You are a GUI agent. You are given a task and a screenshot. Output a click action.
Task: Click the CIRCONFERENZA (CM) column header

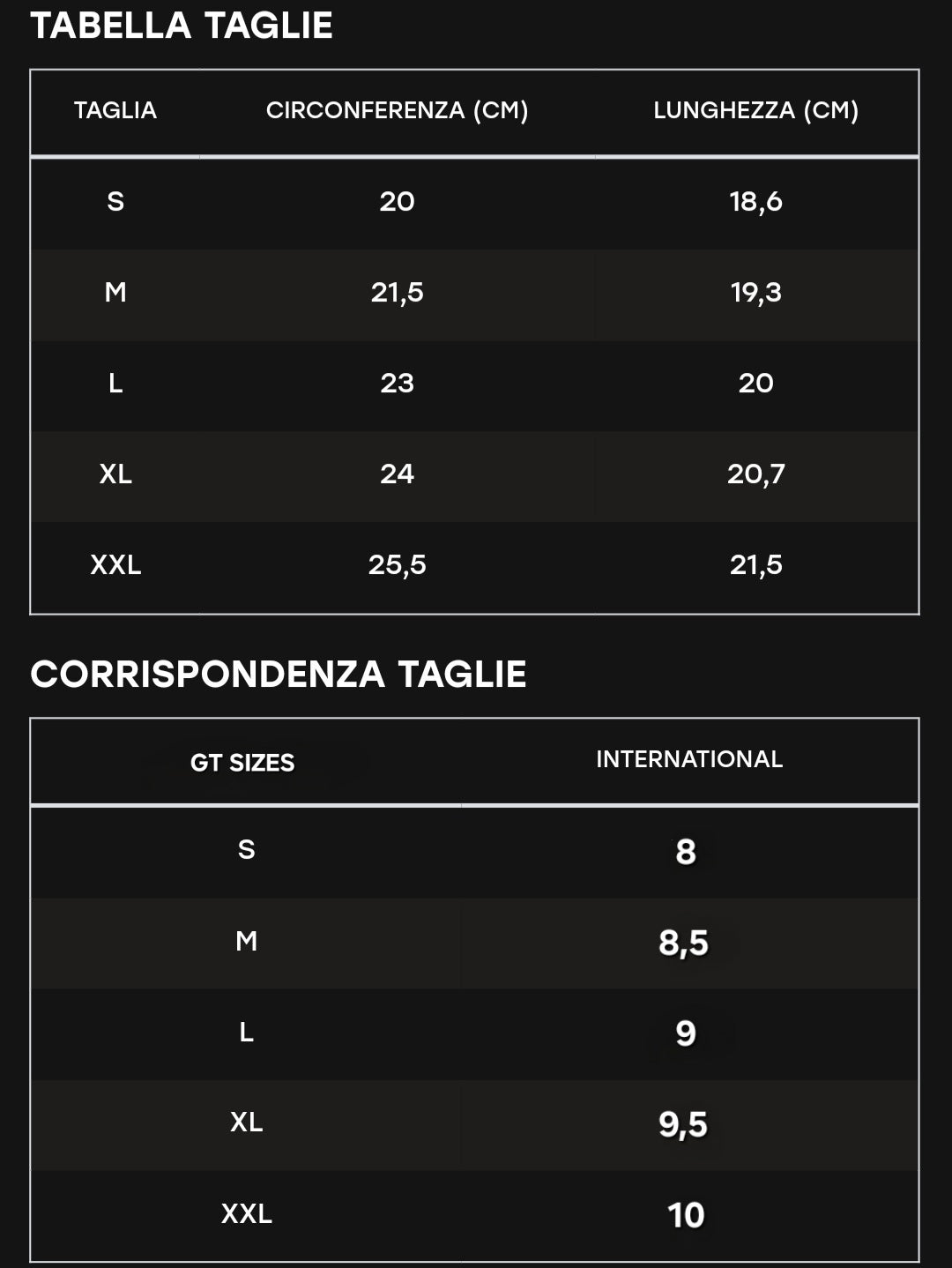click(397, 110)
